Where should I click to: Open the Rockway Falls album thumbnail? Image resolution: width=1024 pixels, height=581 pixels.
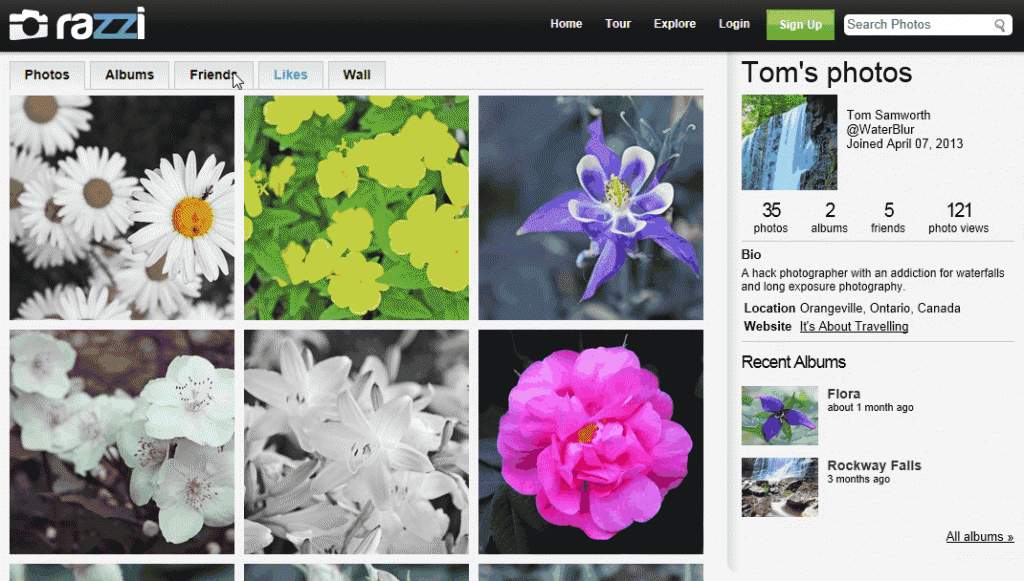(779, 487)
